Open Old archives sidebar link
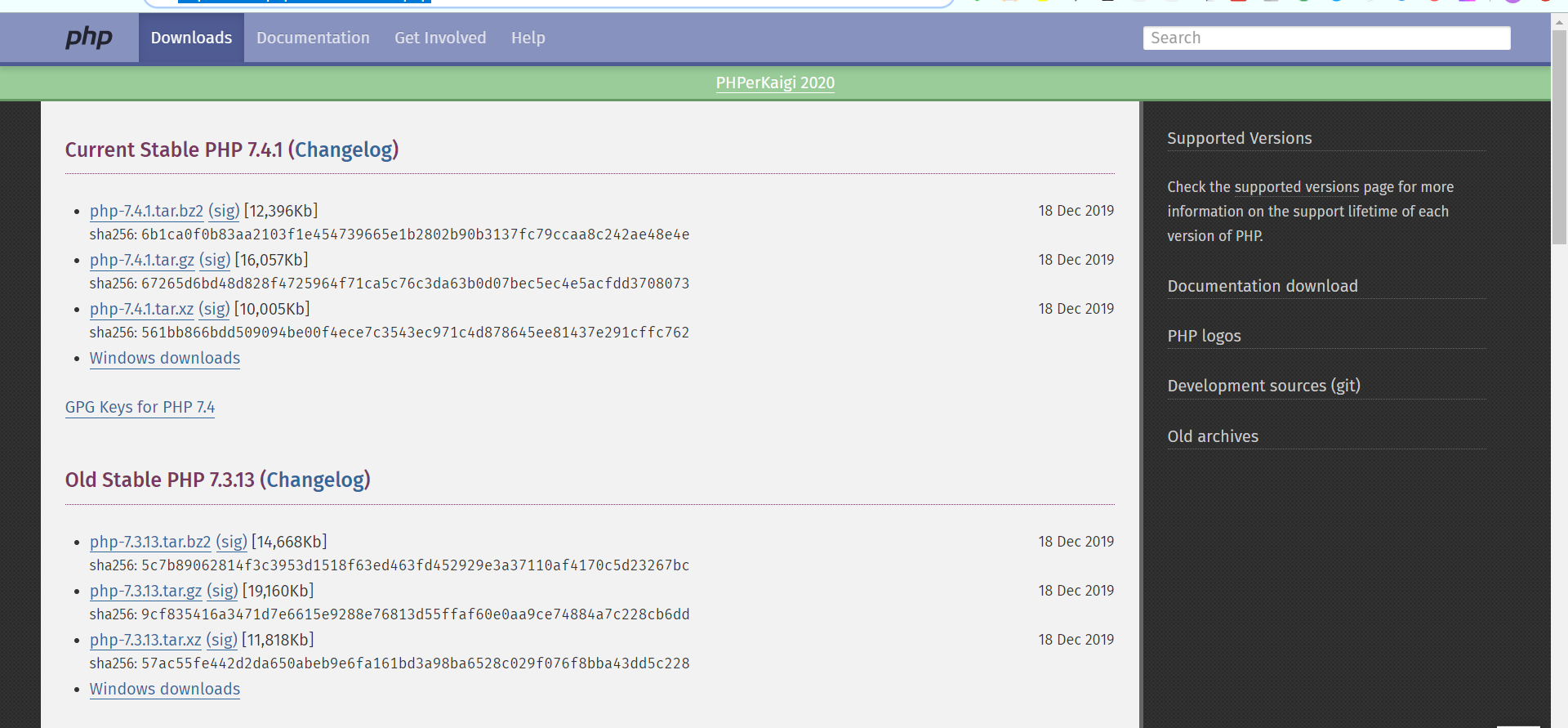 pos(1213,436)
